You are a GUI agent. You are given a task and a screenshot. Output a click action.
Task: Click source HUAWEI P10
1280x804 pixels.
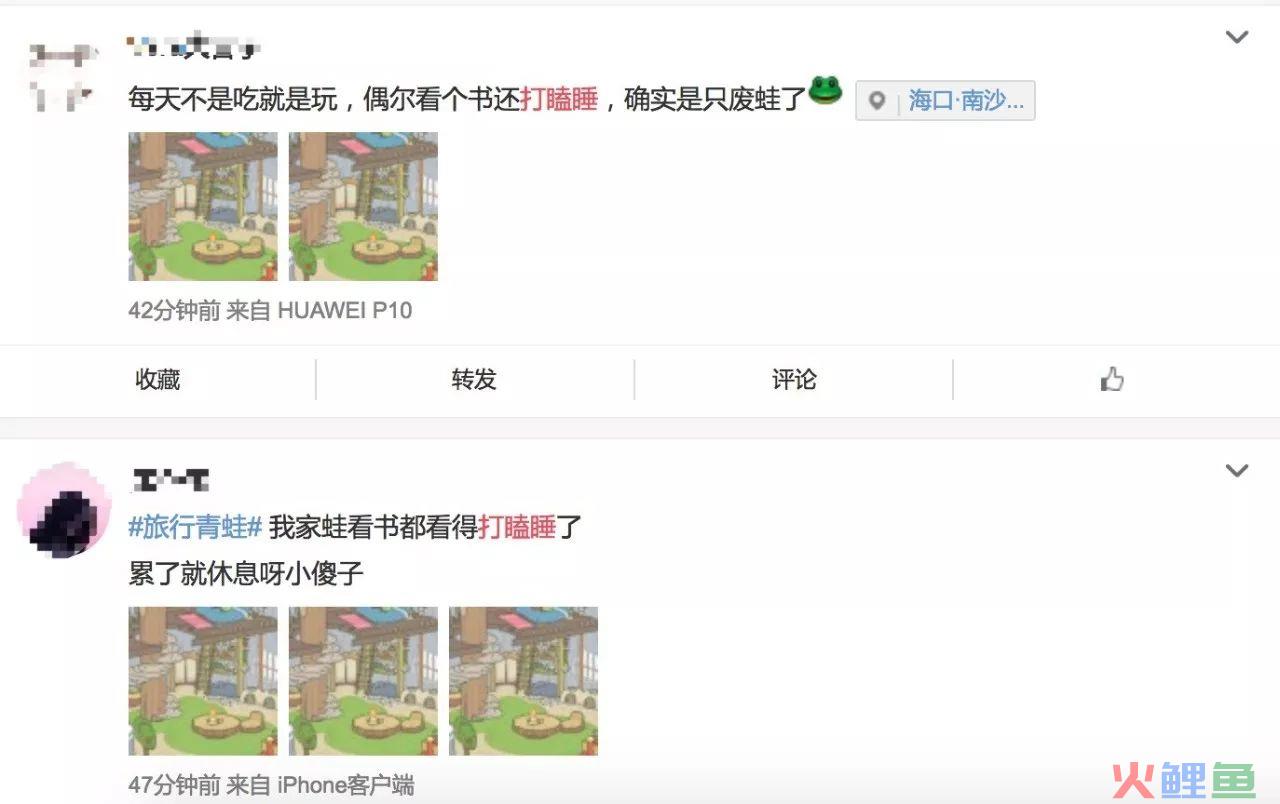click(x=345, y=311)
